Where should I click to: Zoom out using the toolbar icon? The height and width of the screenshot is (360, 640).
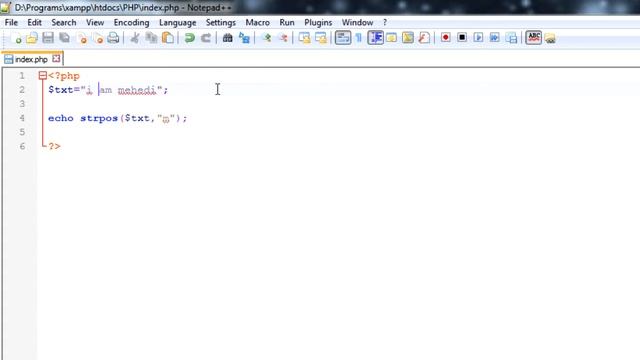(282, 38)
